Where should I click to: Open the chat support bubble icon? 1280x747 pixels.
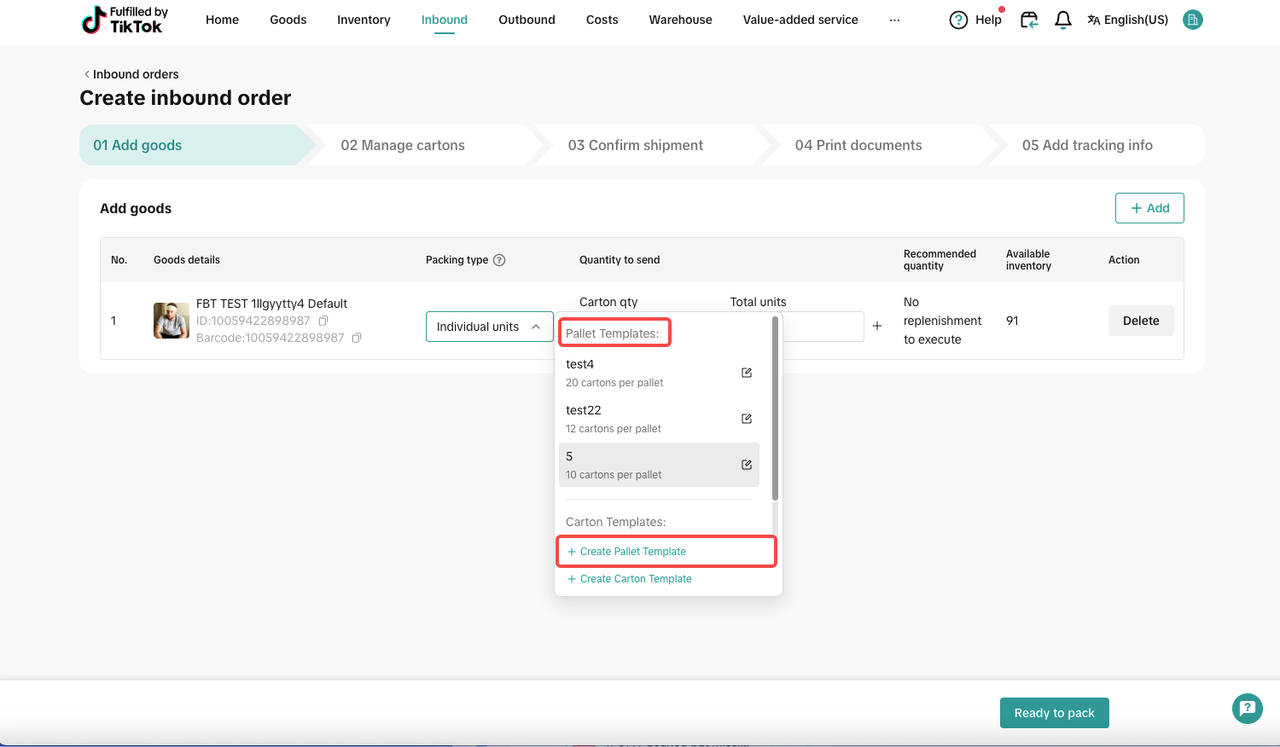pos(1246,709)
